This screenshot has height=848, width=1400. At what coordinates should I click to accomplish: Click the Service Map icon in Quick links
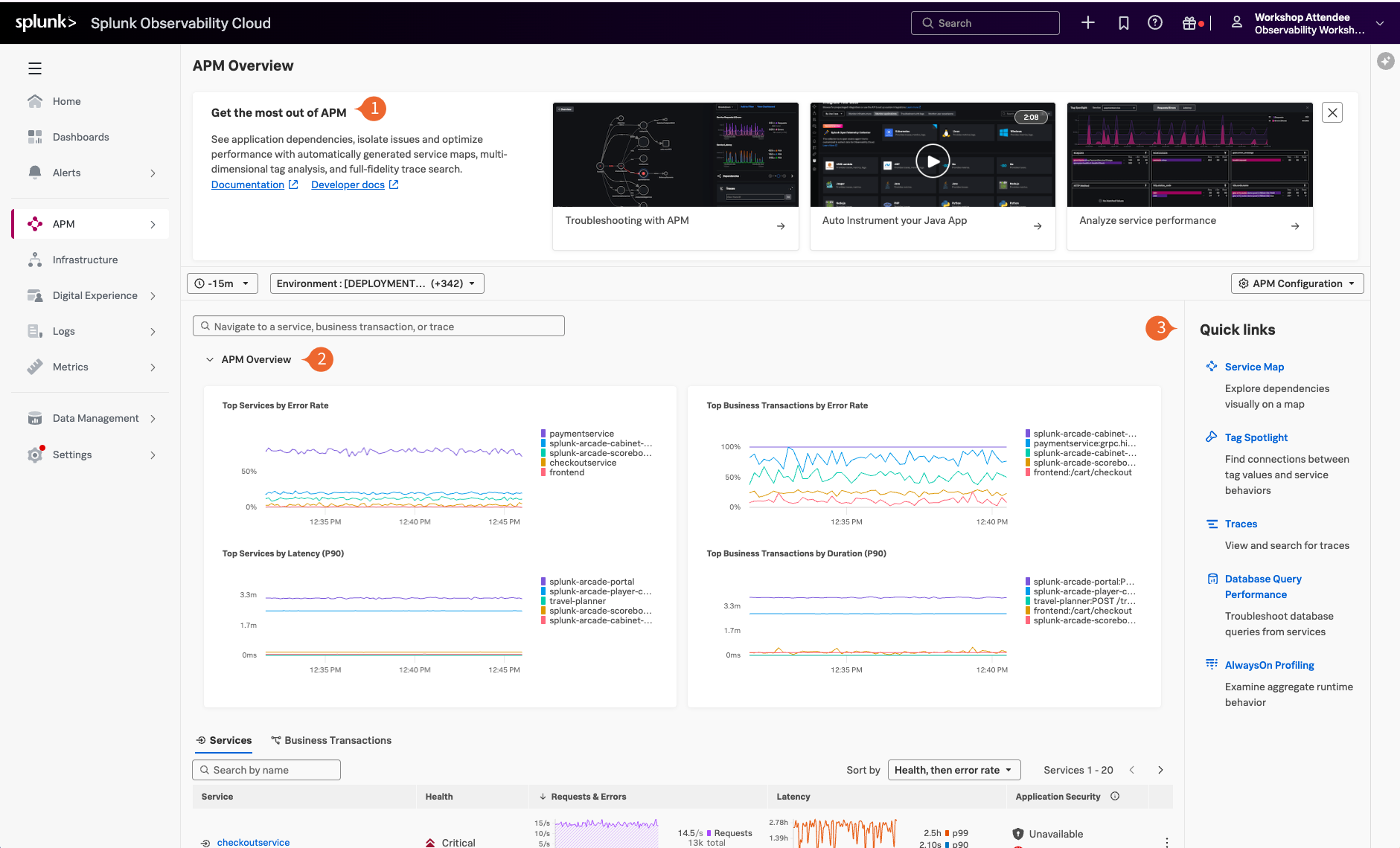coord(1212,366)
